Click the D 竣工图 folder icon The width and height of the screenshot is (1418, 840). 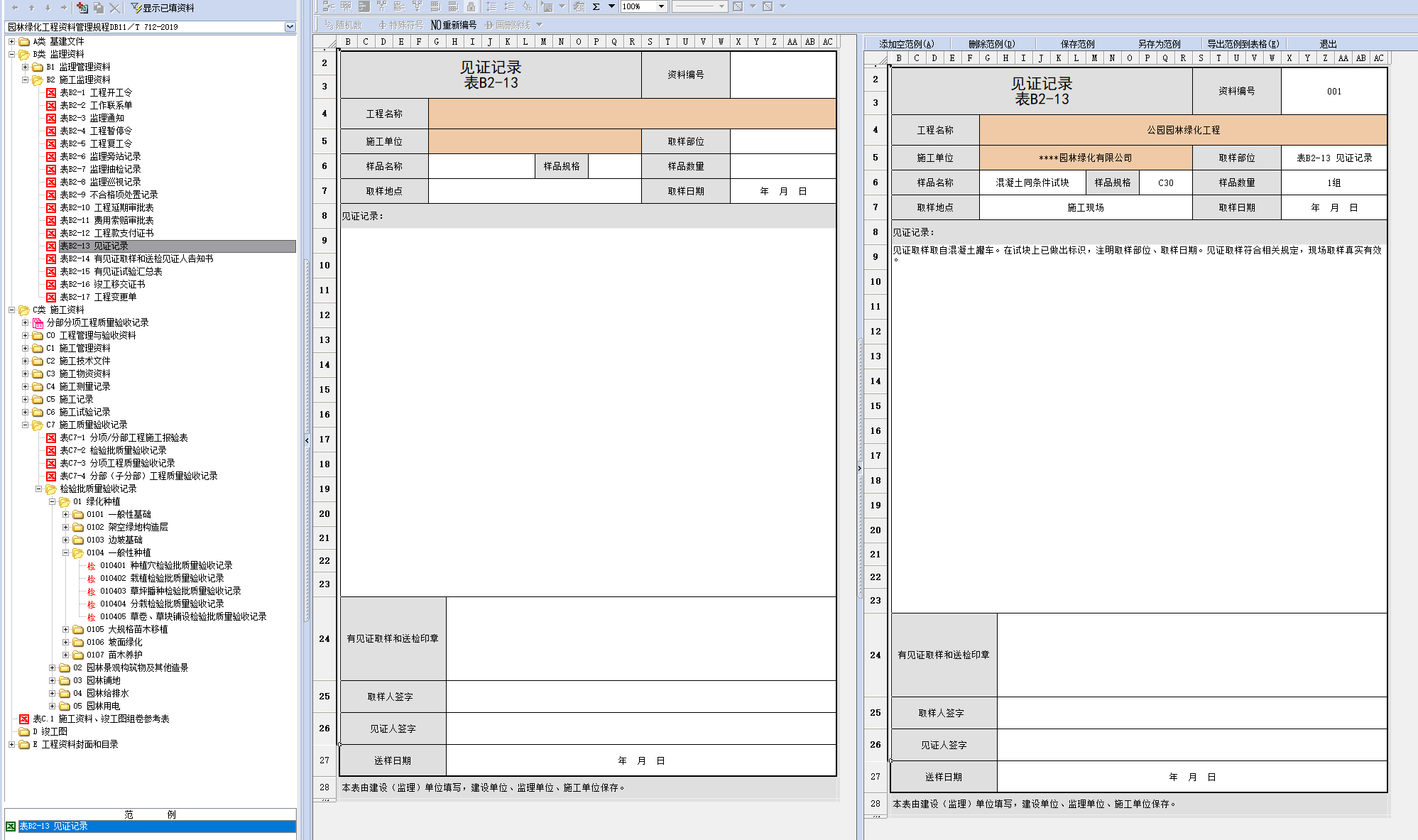(x=24, y=731)
